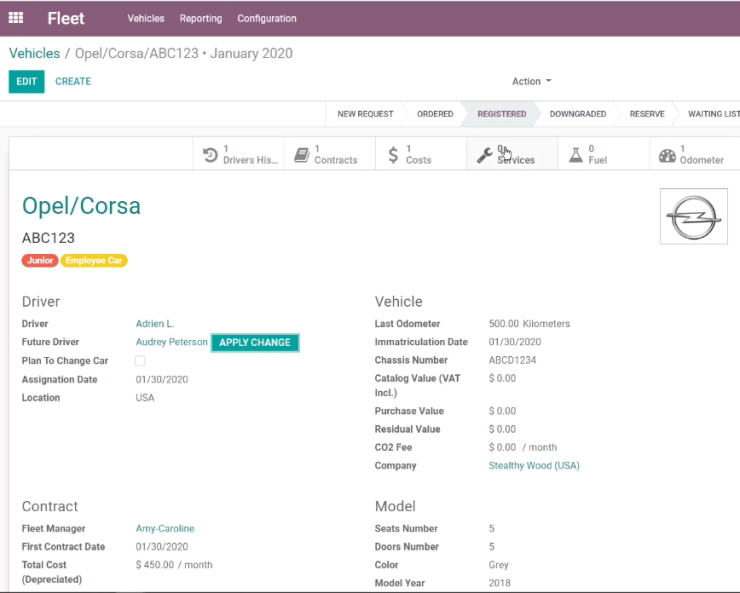The width and height of the screenshot is (740, 593).
Task: Click Location value USA
Action: click(x=144, y=398)
